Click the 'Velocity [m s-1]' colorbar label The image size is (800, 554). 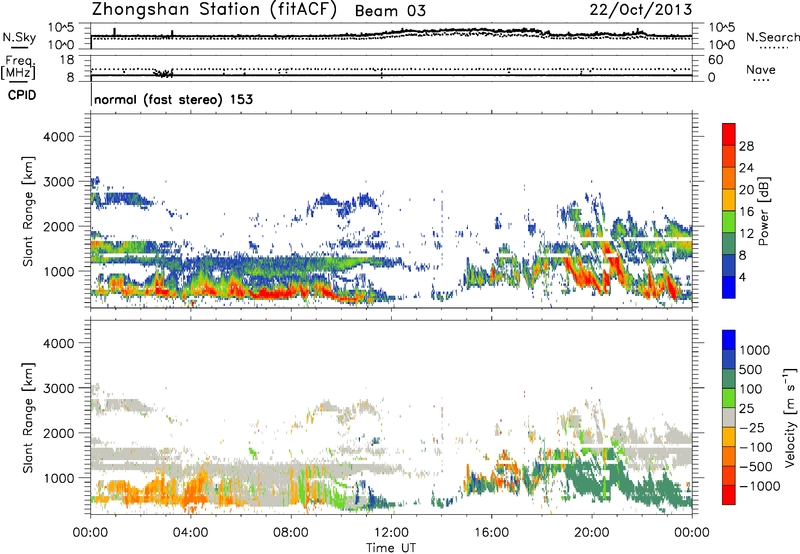(x=790, y=417)
